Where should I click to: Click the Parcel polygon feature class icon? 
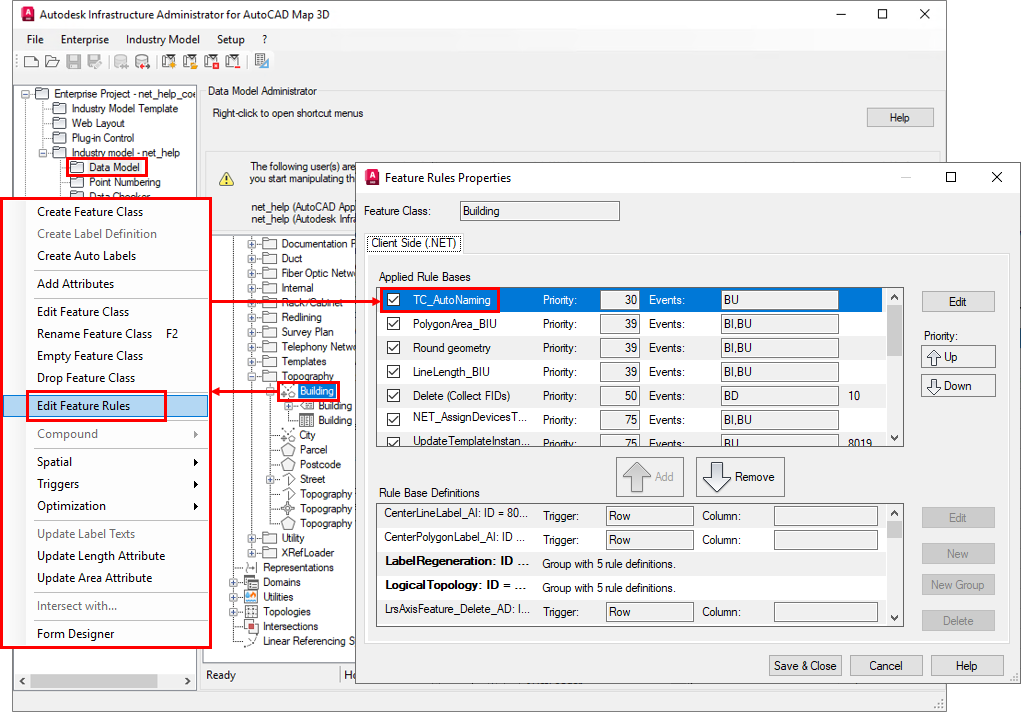point(288,450)
